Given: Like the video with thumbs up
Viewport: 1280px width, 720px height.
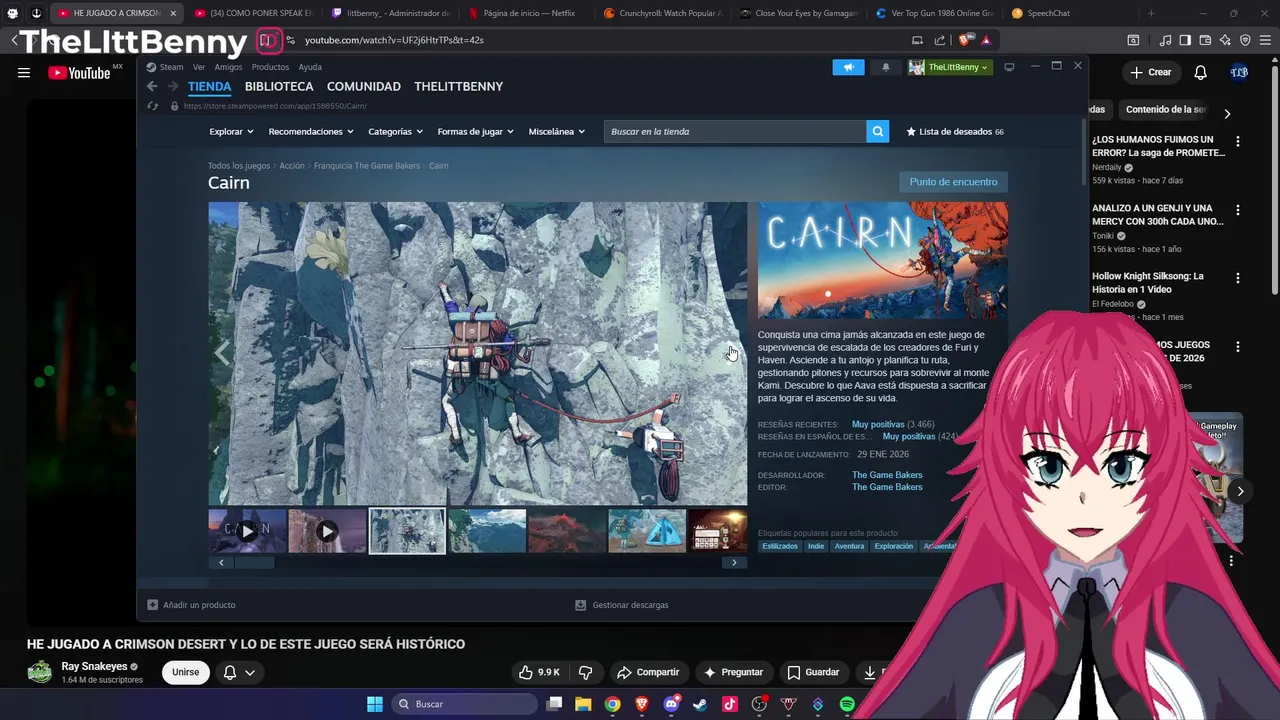Looking at the screenshot, I should 539,672.
